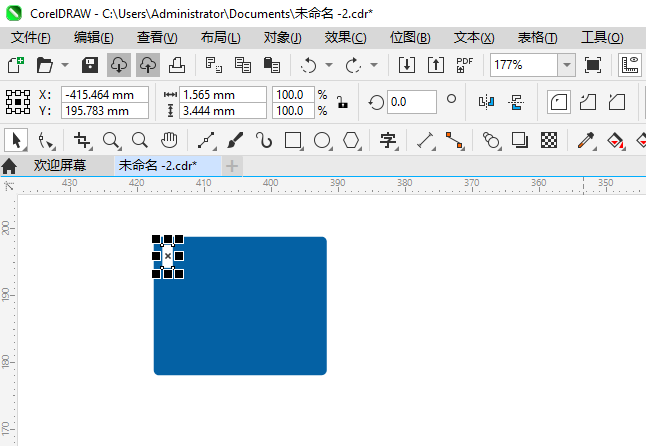
Task: Open the 文件(F) menu
Action: click(x=30, y=38)
